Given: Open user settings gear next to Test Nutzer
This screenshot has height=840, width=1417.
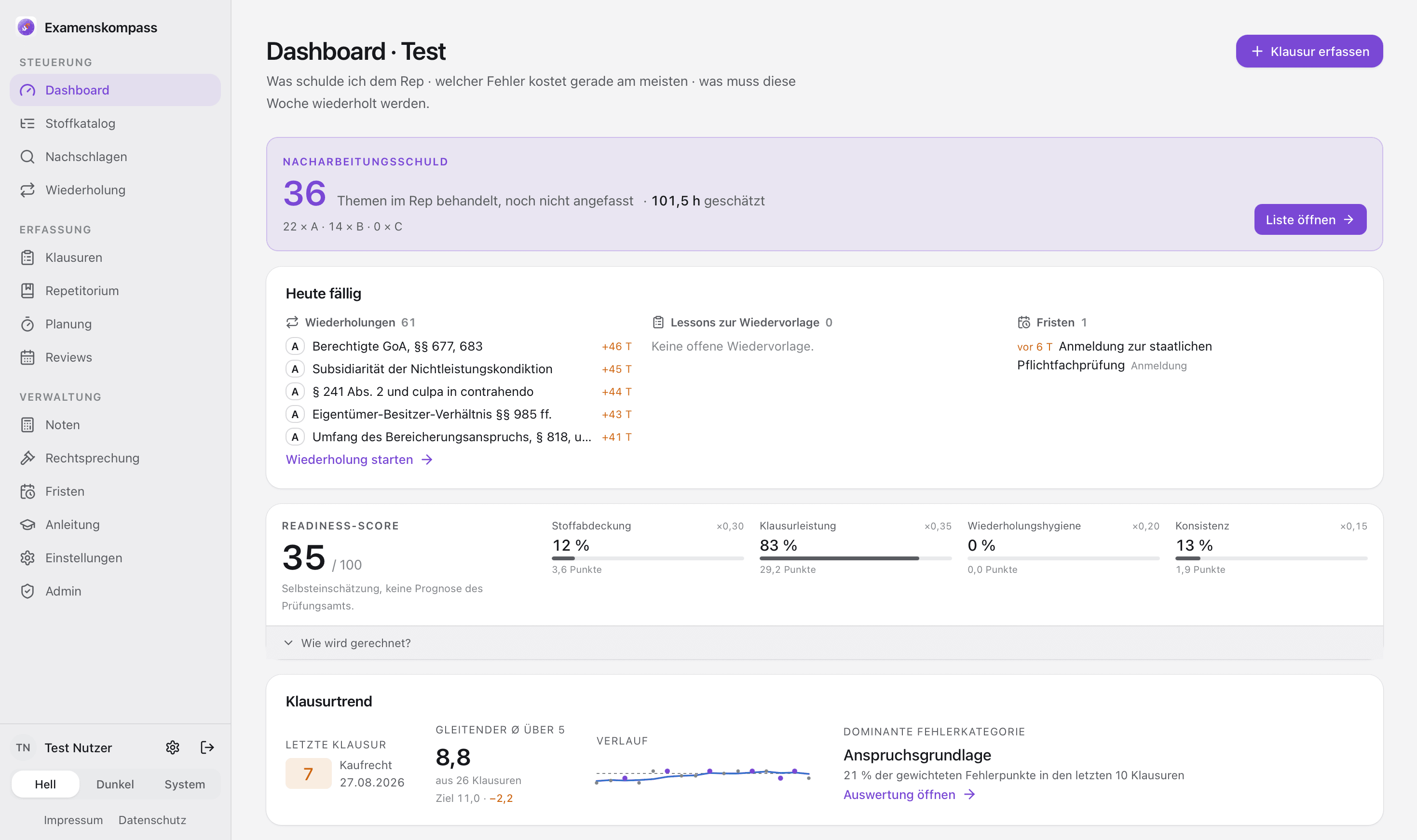Looking at the screenshot, I should [x=173, y=748].
